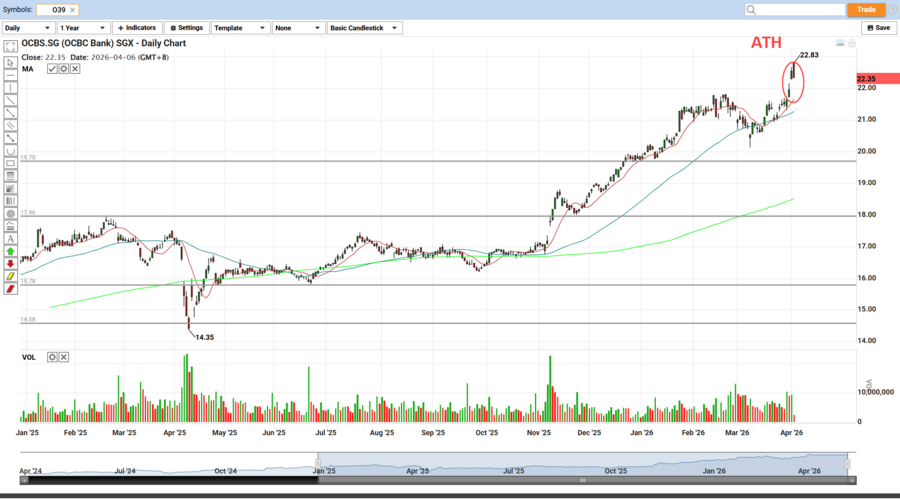Open the Daily interval dropdown
This screenshot has width=900, height=499.
pyautogui.click(x=27, y=28)
